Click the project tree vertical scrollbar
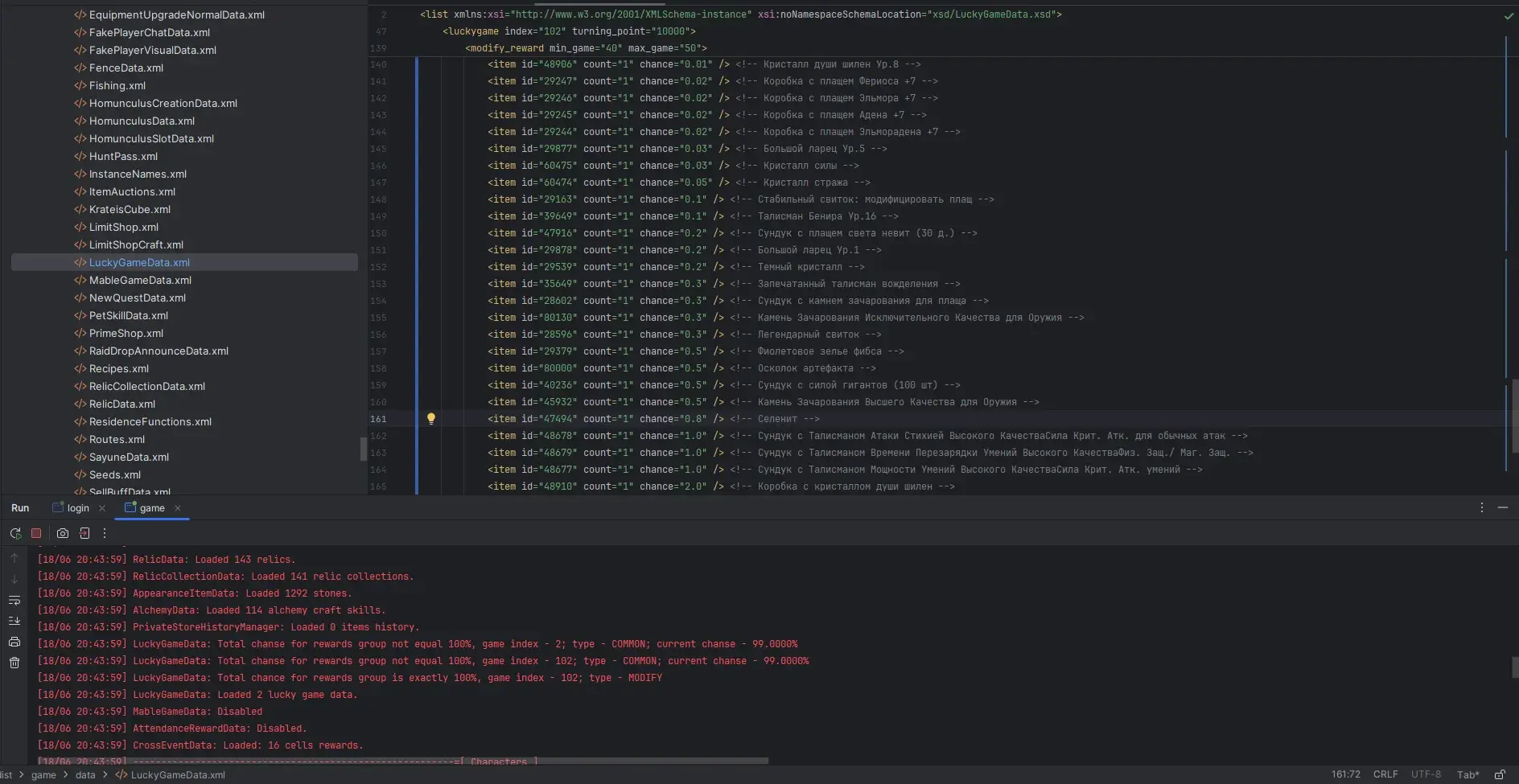1519x784 pixels. coord(364,449)
